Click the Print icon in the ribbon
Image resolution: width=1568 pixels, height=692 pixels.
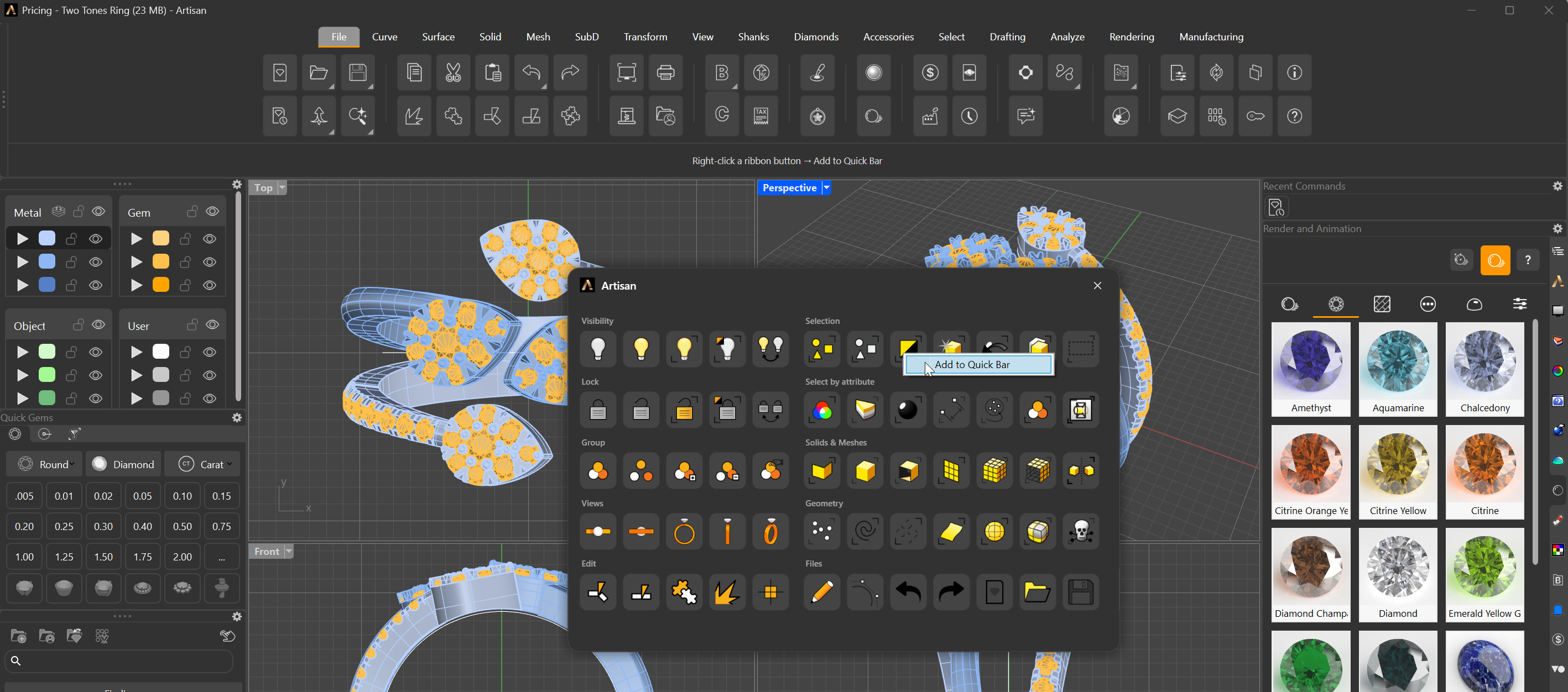[665, 73]
